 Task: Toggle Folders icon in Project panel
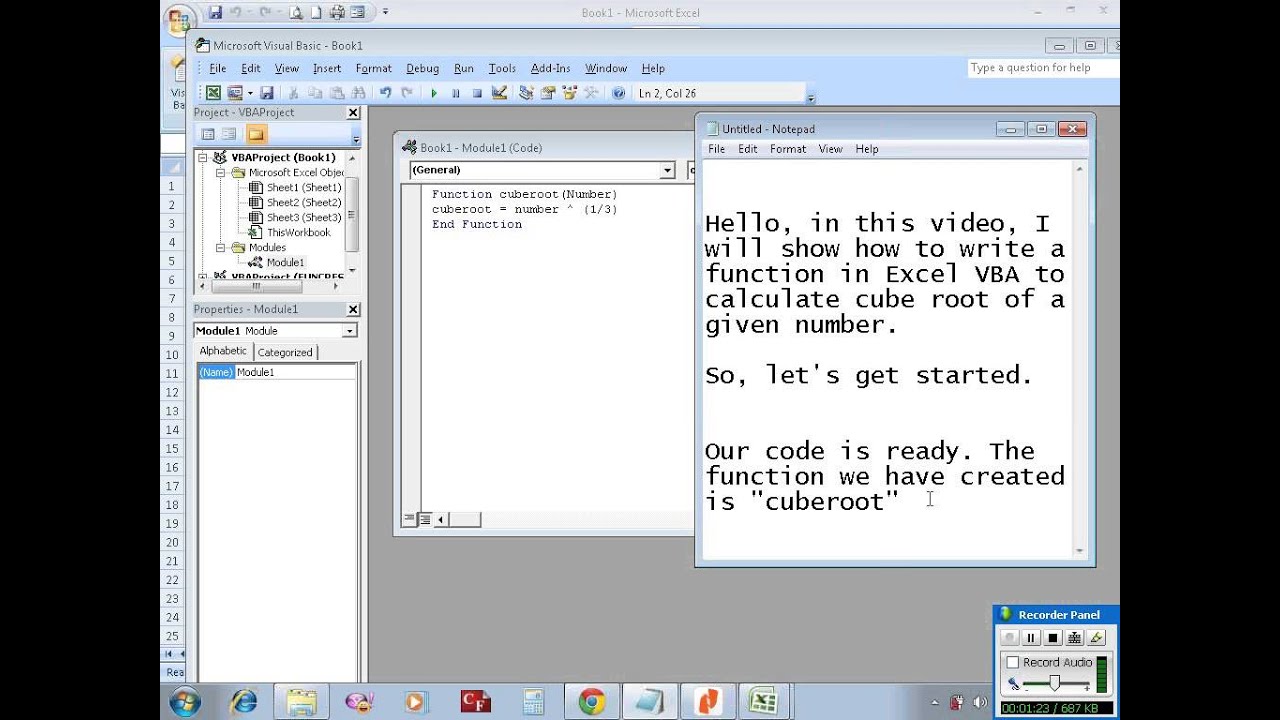pos(256,134)
